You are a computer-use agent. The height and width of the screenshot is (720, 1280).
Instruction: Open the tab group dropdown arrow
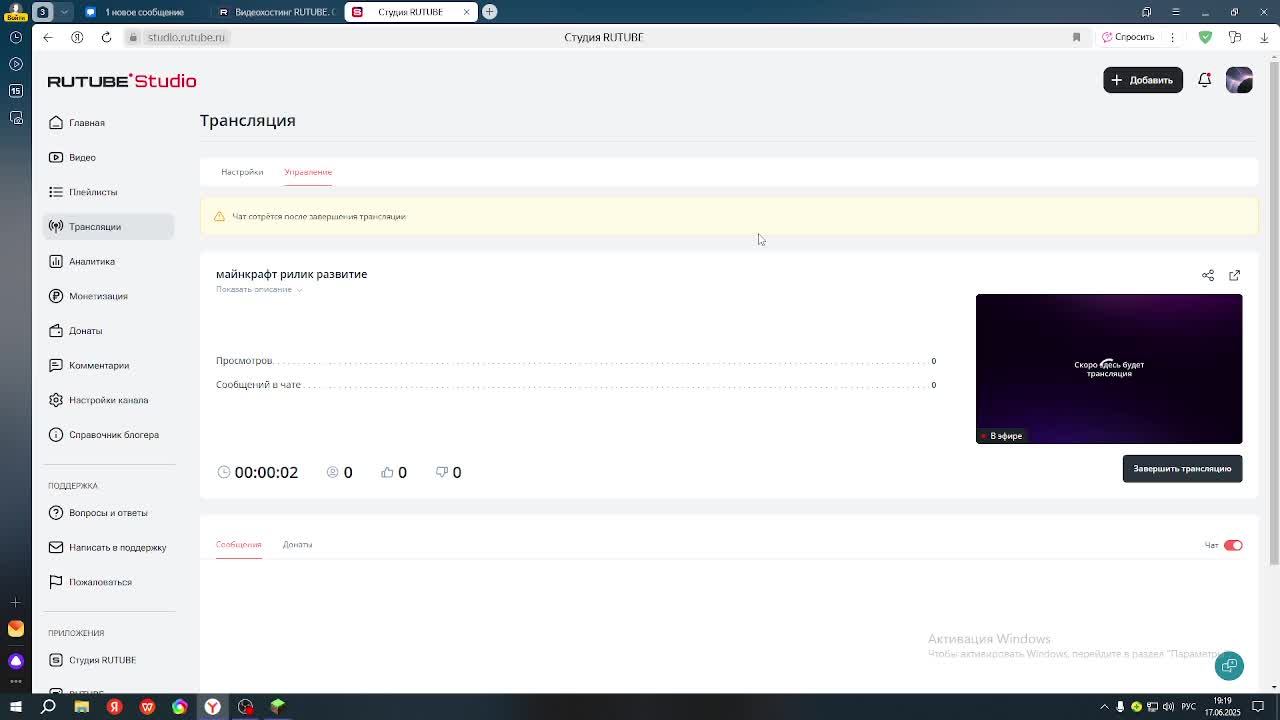click(65, 12)
